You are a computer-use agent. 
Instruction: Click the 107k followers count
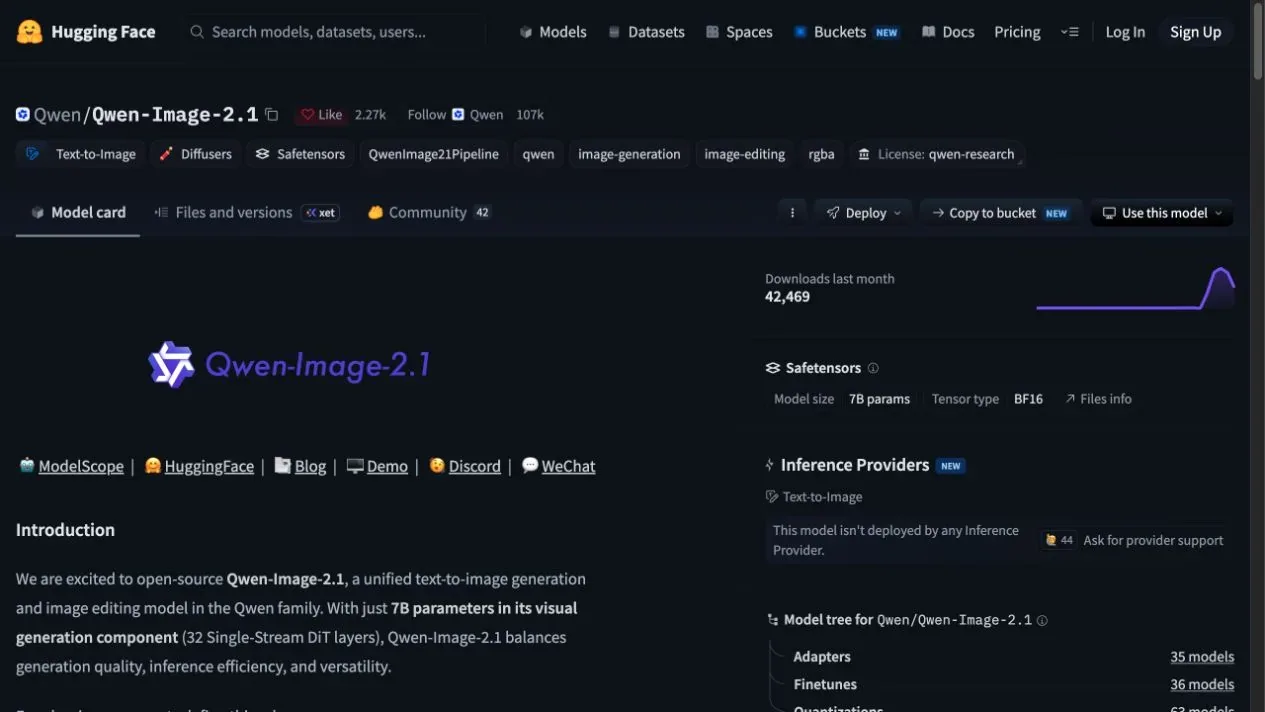pos(530,115)
